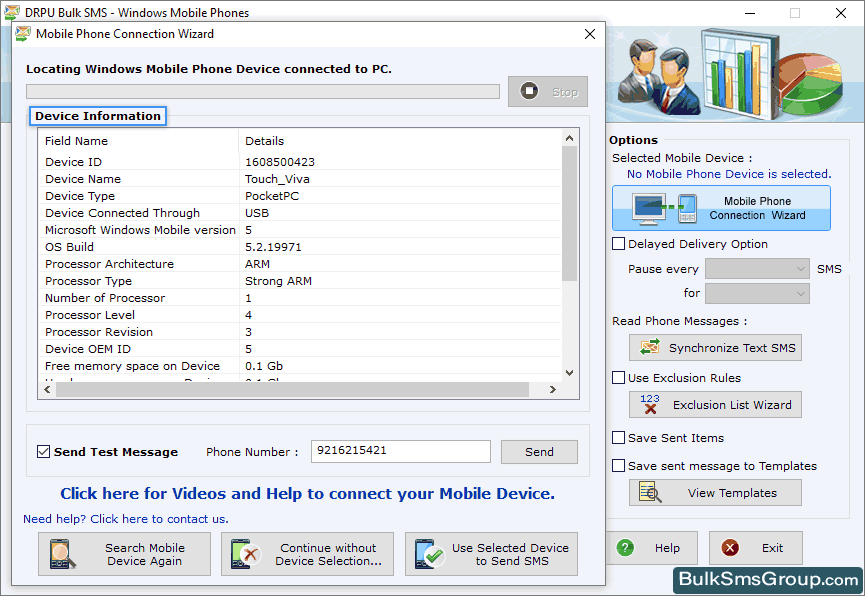
Task: Select the Device Connected Through row
Action: click(x=300, y=213)
